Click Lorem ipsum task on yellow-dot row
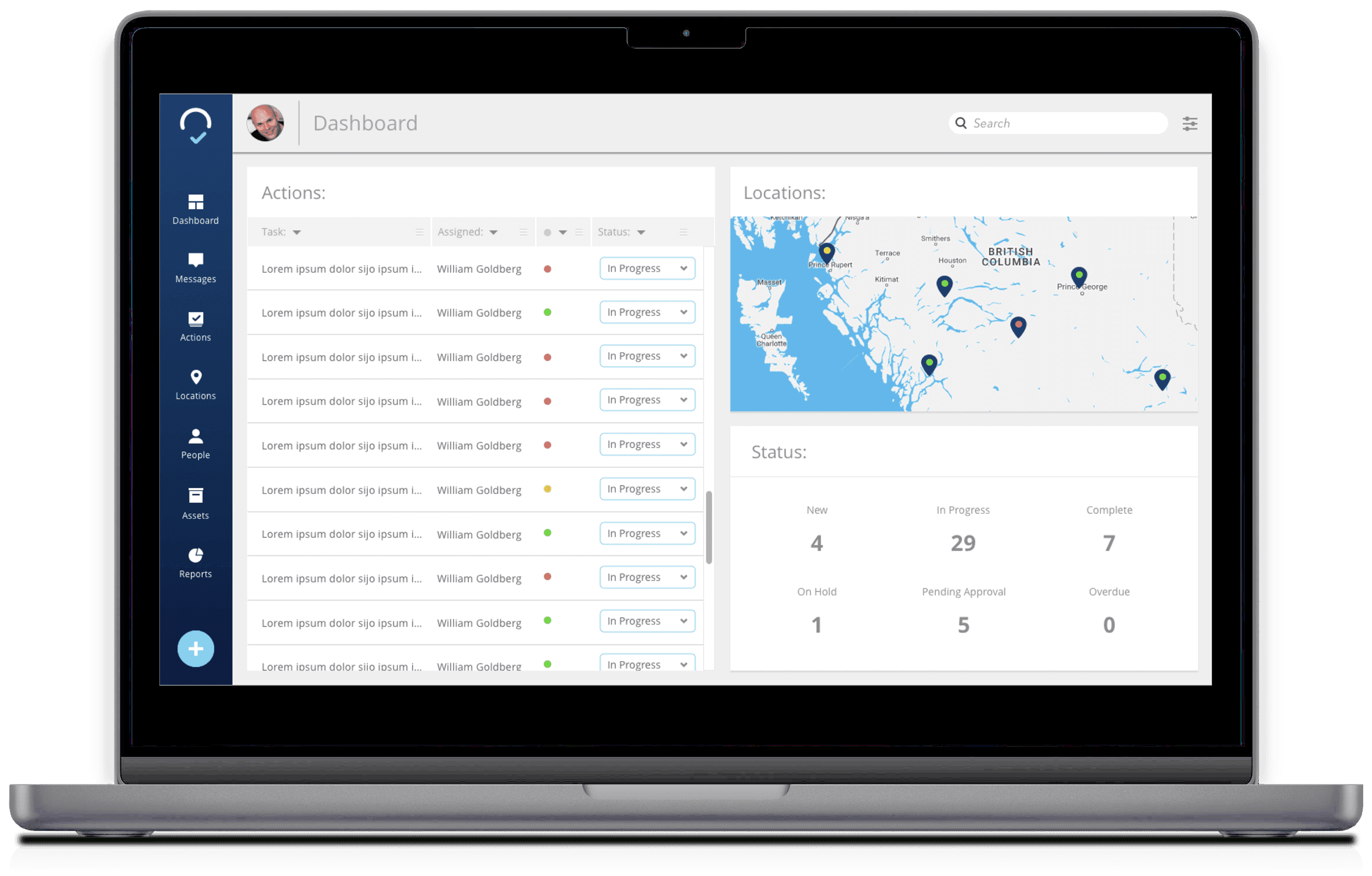 pyautogui.click(x=342, y=490)
